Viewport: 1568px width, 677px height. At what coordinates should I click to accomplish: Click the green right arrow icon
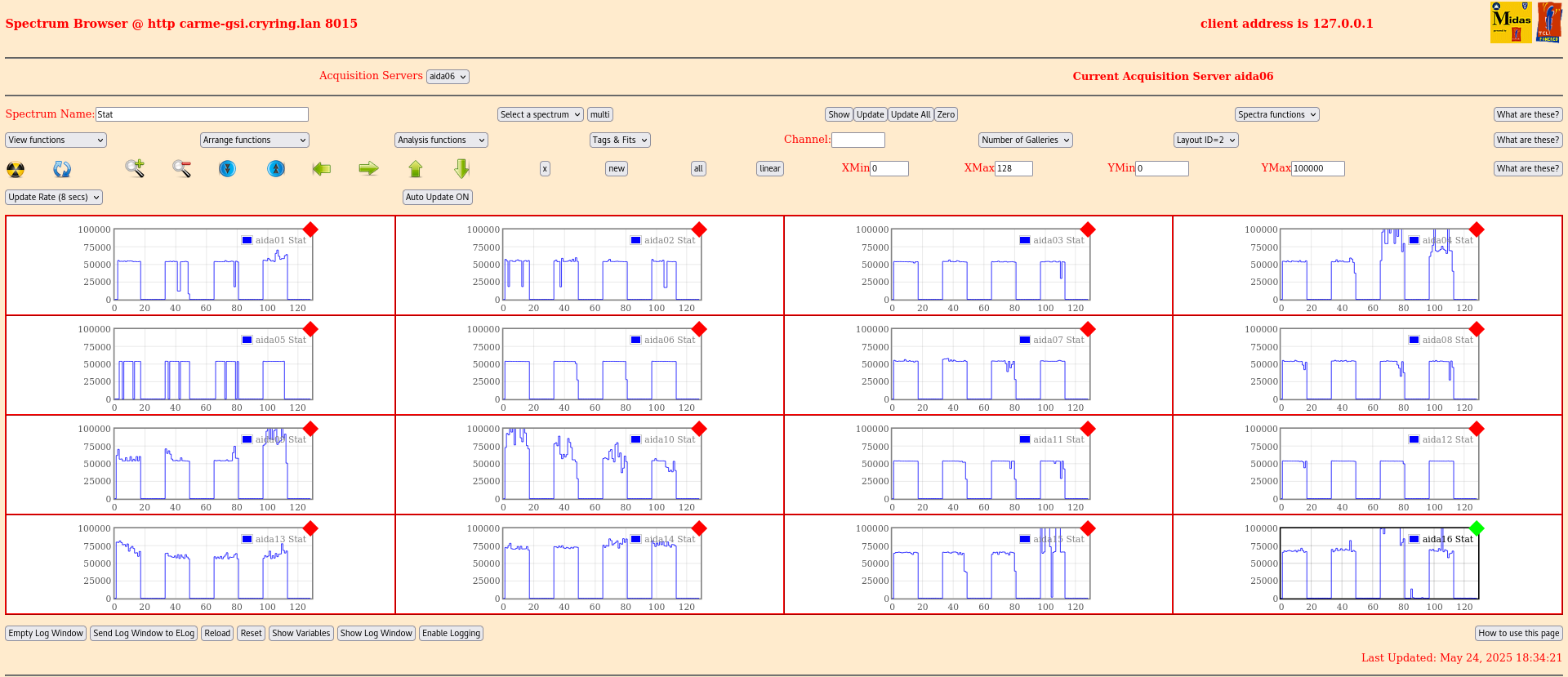pos(368,169)
